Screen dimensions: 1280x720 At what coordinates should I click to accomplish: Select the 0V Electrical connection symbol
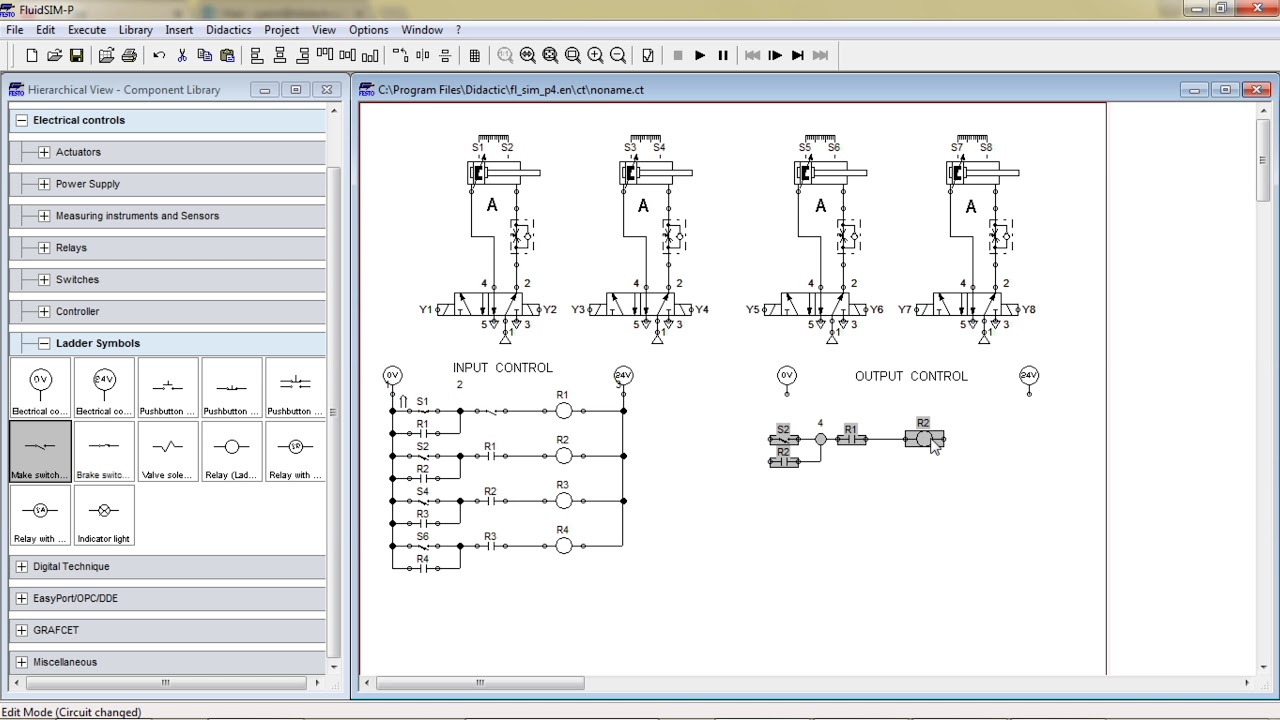[x=40, y=388]
